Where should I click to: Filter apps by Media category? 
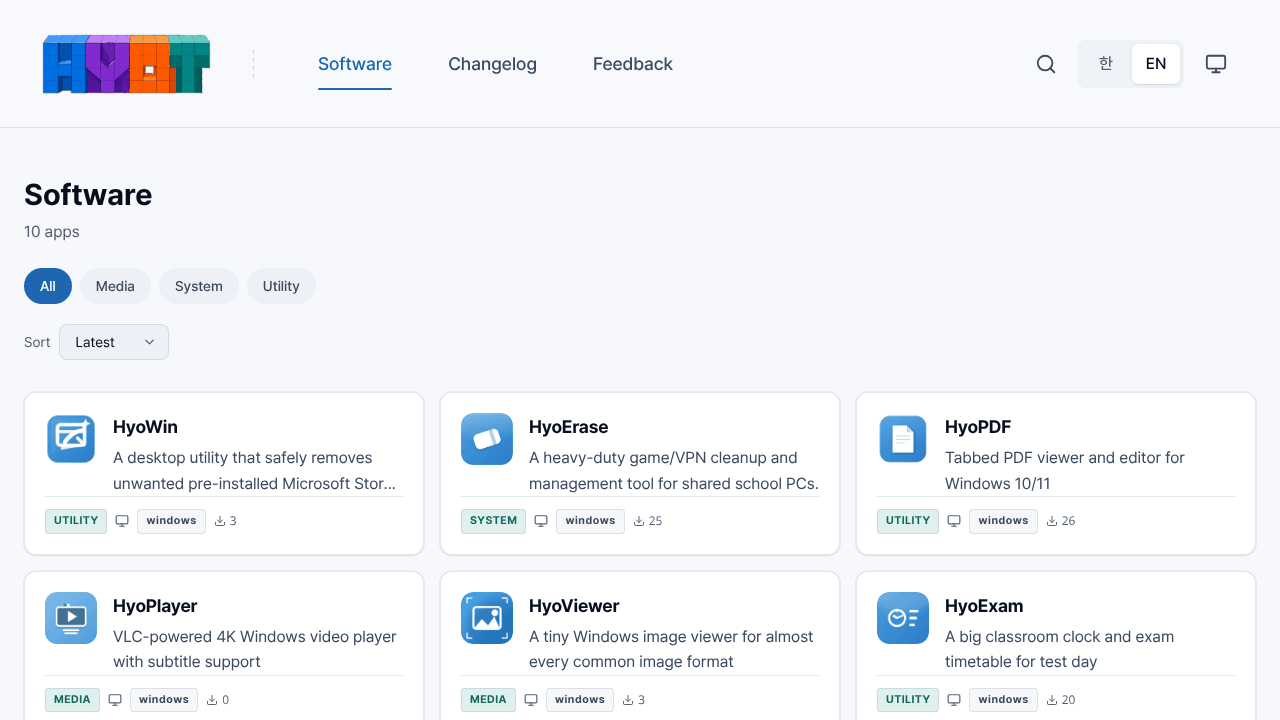tap(115, 286)
